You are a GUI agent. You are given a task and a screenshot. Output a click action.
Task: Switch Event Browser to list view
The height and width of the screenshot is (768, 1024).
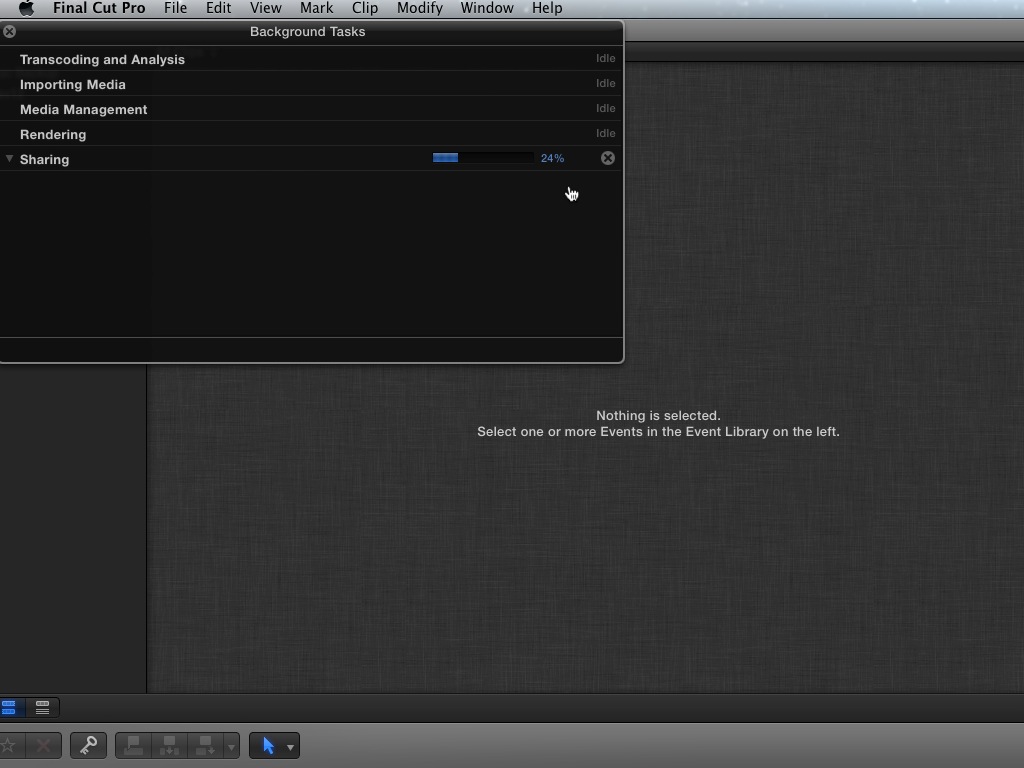tap(42, 707)
